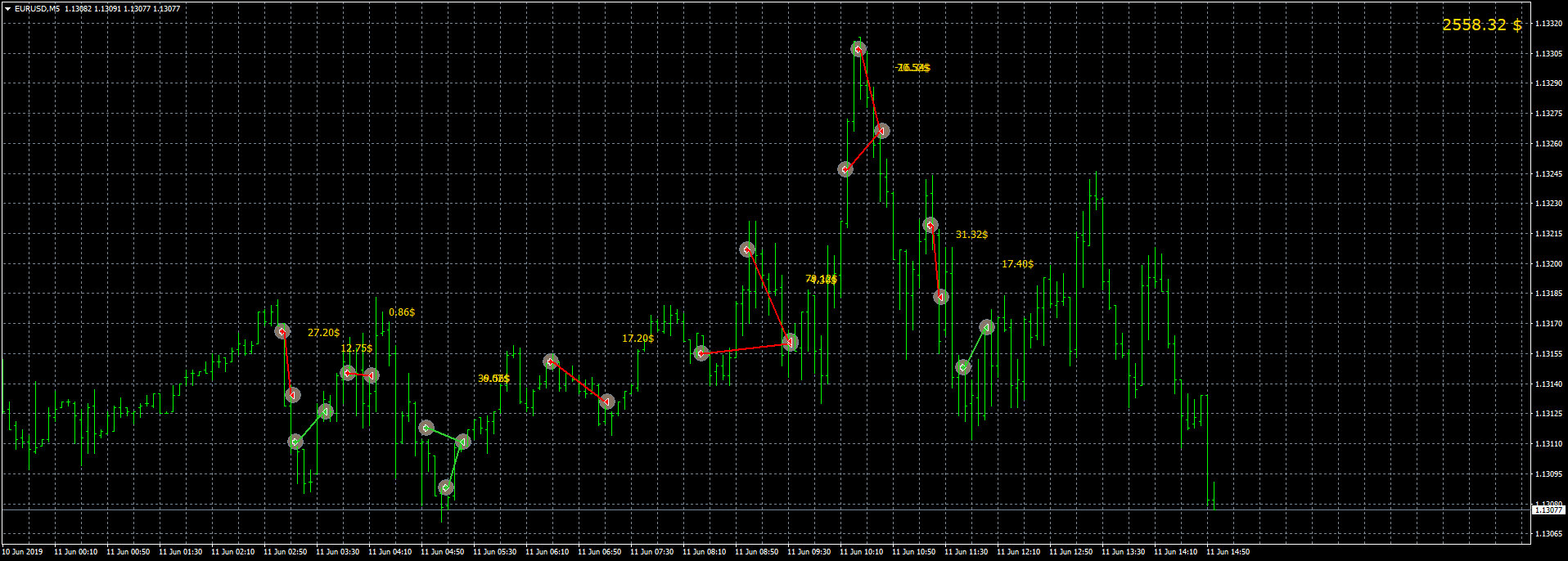The height and width of the screenshot is (561, 1568).
Task: Click the EURUSD,M5 chart title text
Action: pos(37,9)
